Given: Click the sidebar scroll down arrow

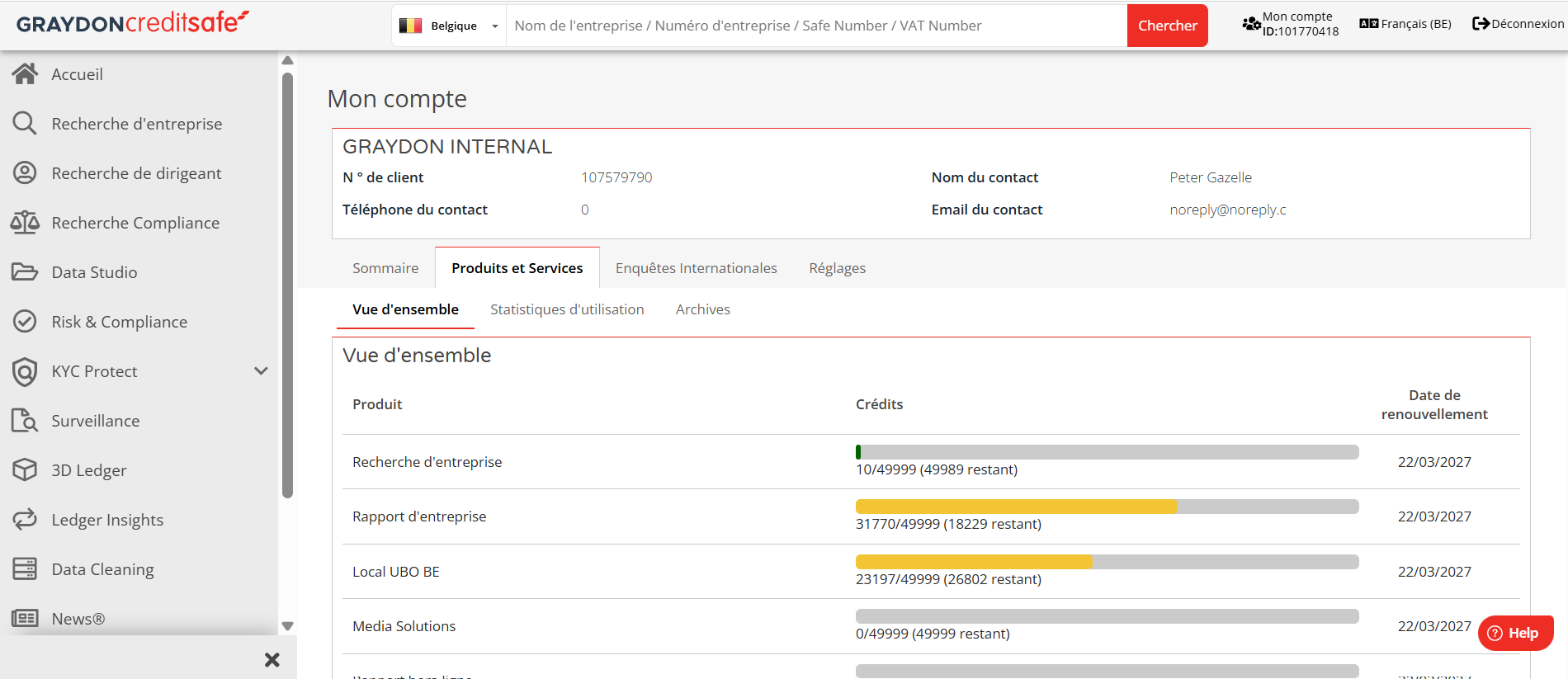Looking at the screenshot, I should point(287,626).
